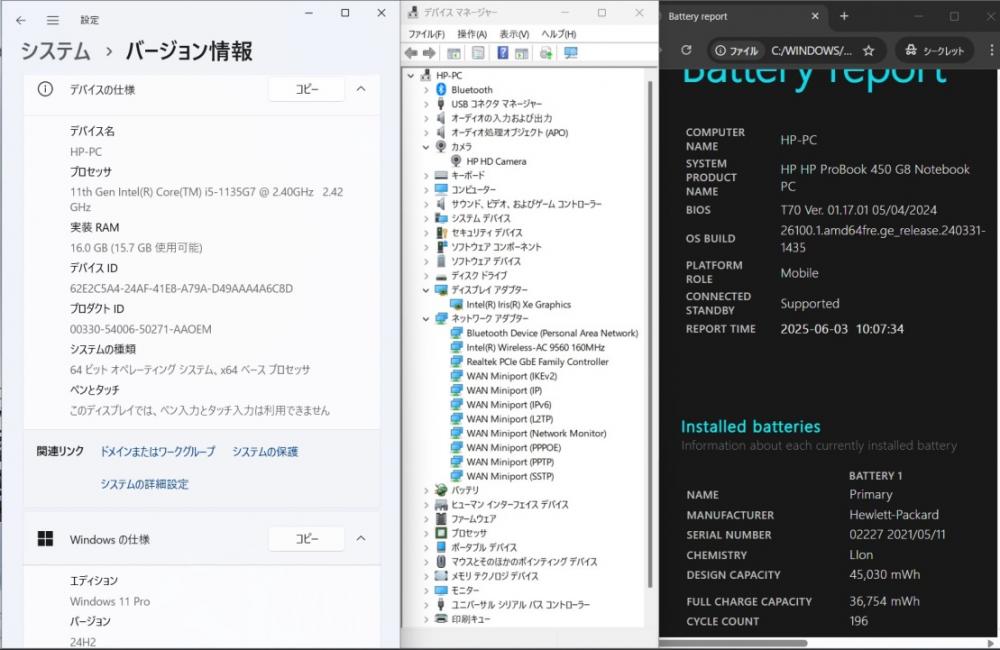Viewport: 1000px width, 650px height.
Task: Click システム breadcrumb in Settings
Action: 55,51
